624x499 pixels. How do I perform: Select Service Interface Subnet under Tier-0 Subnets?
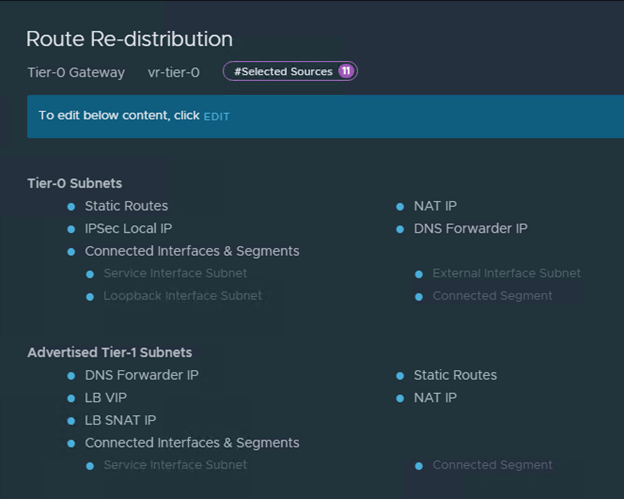click(x=175, y=273)
